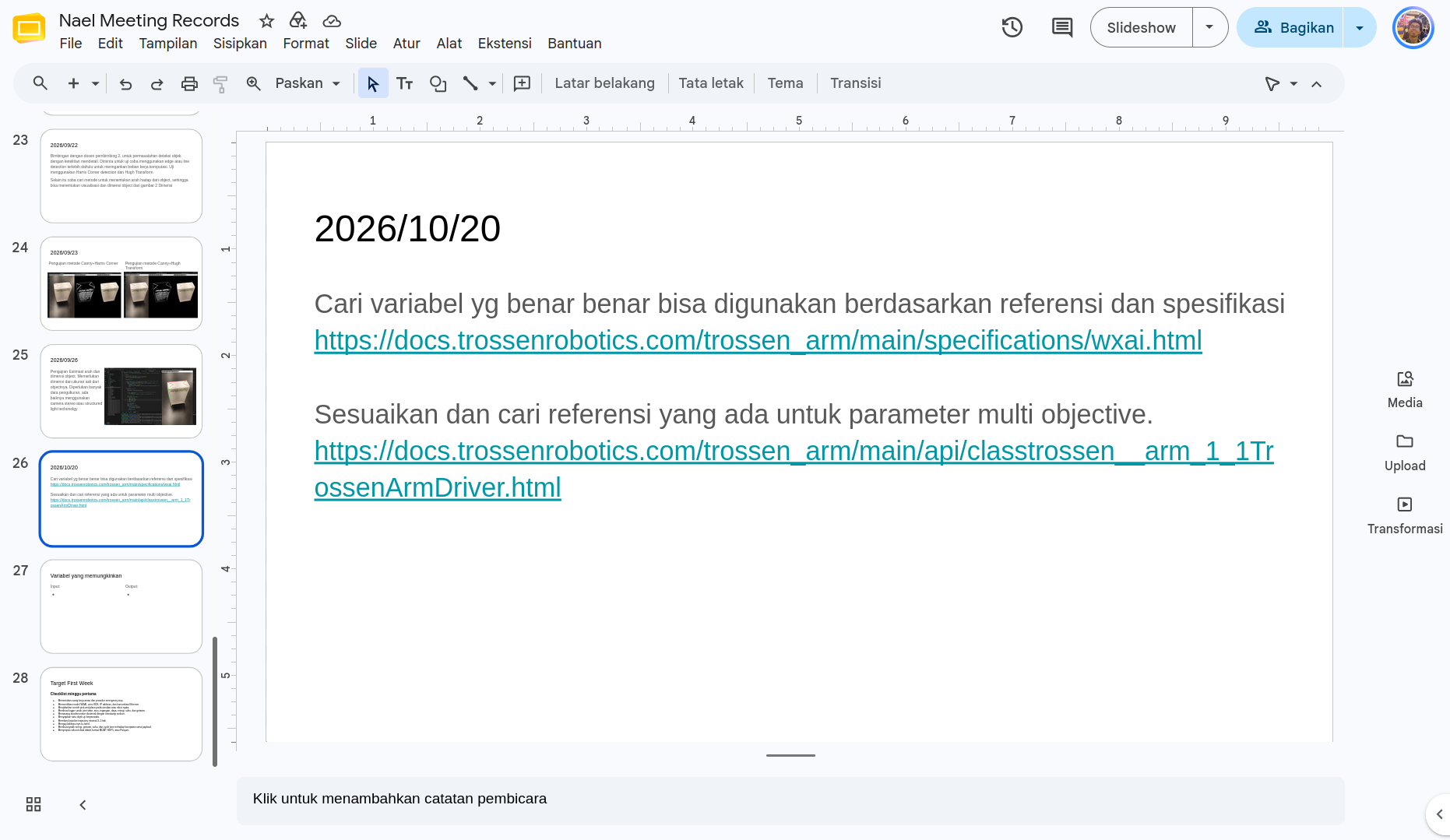Click Bagikan share button
1450x840 pixels.
1291,27
